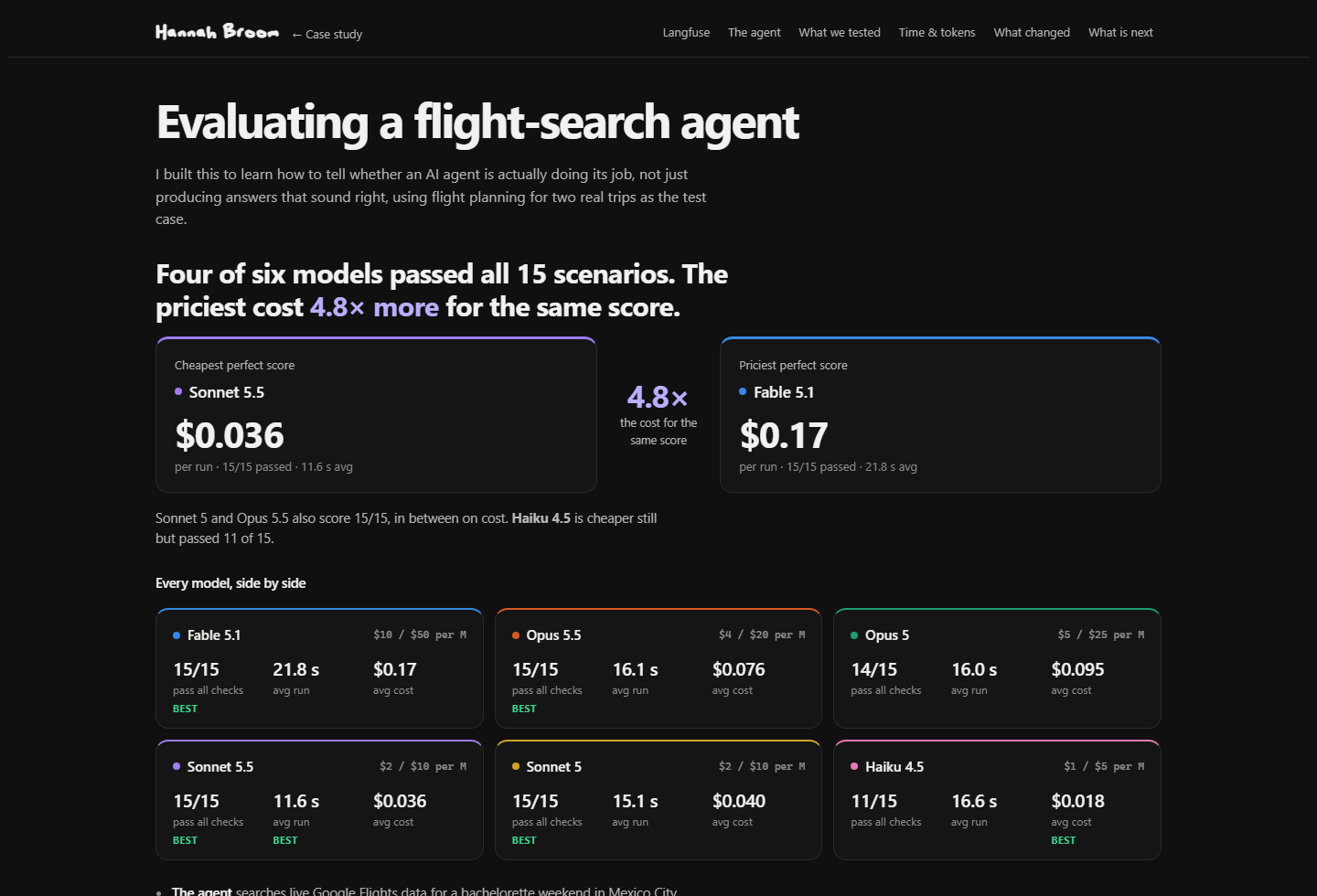Select What changed in the top navigation
This screenshot has height=896, width=1317.
[1032, 33]
